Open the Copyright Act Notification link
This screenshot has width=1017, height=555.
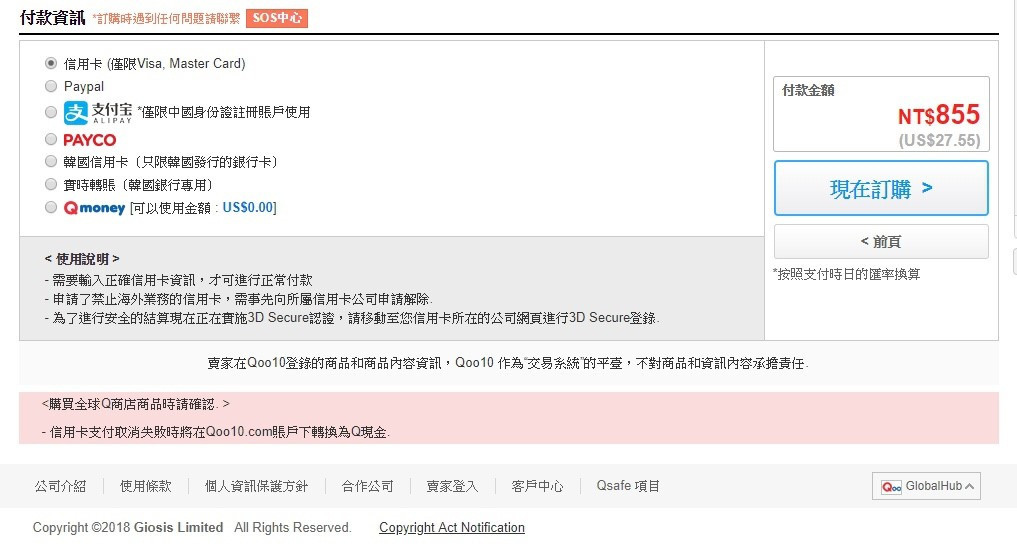point(452,528)
